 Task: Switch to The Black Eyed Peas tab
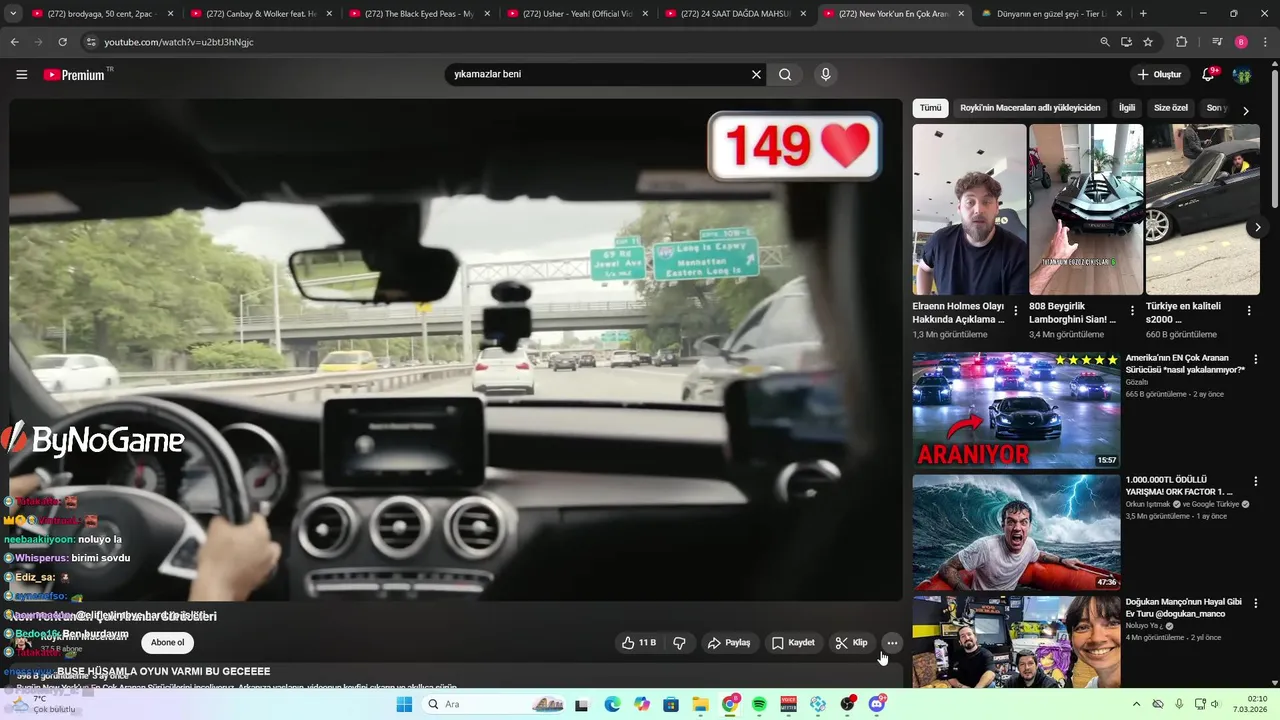click(x=419, y=14)
